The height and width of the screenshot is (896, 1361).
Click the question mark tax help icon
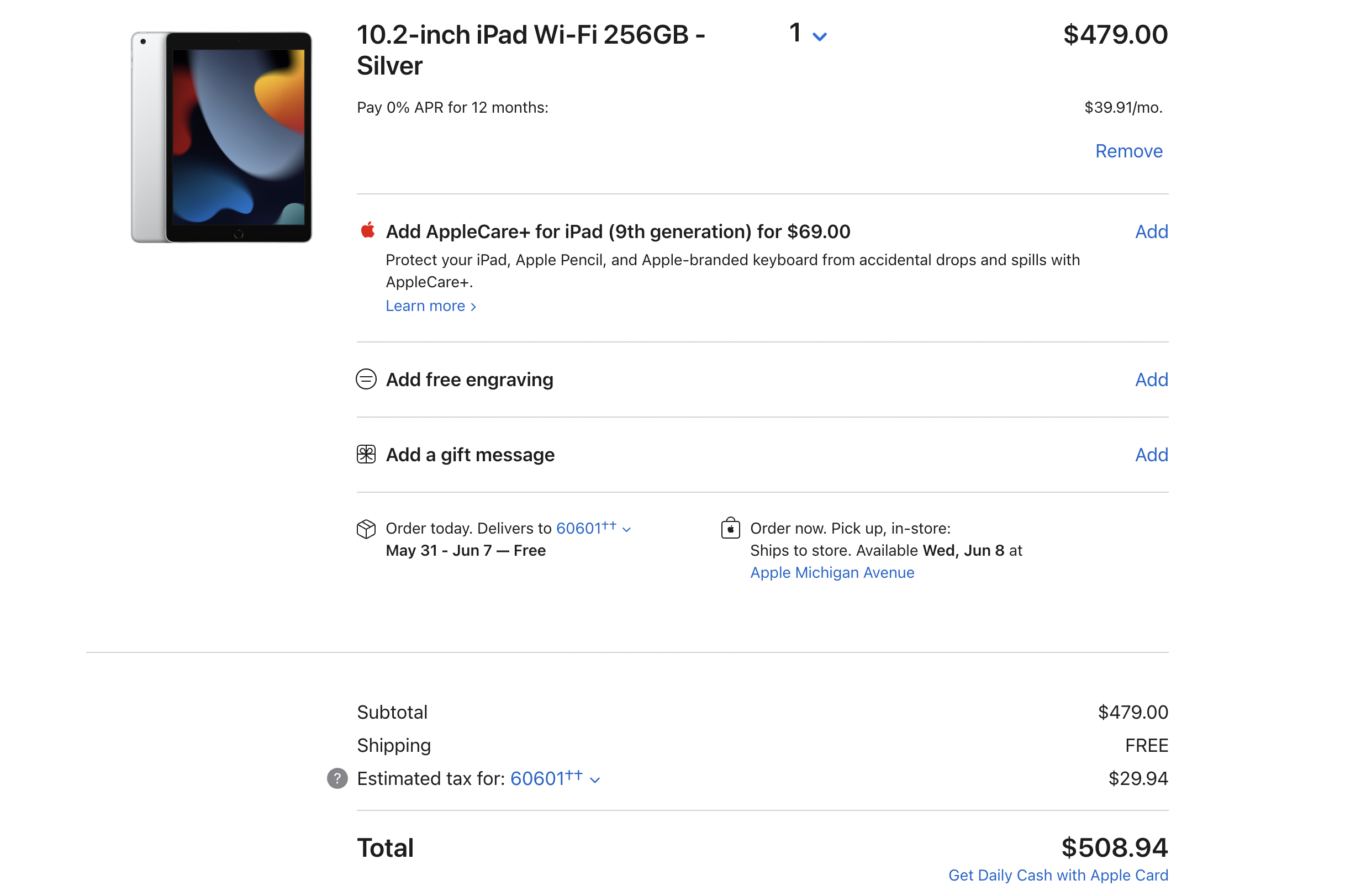pos(337,778)
